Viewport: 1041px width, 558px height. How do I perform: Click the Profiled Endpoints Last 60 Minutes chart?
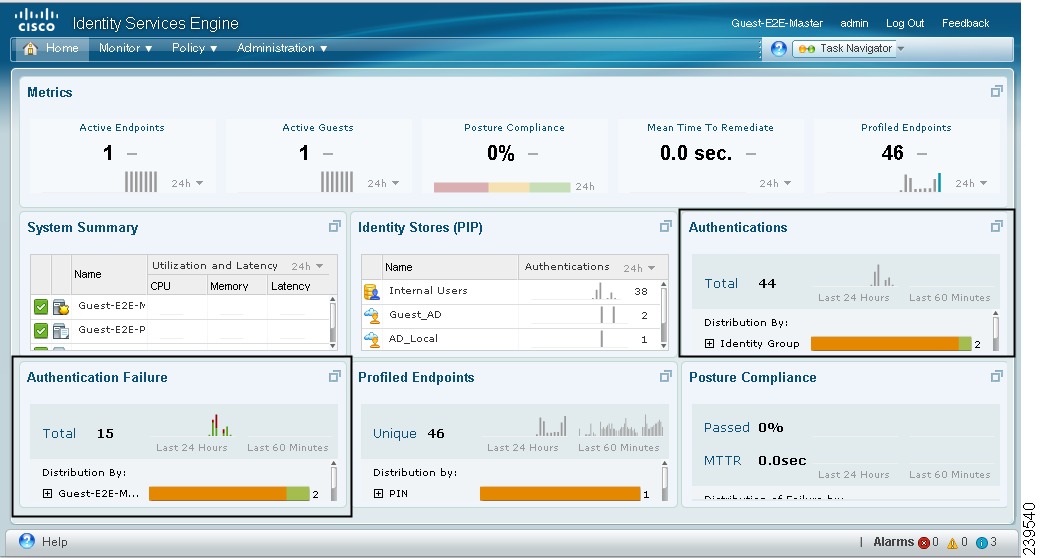click(x=620, y=426)
